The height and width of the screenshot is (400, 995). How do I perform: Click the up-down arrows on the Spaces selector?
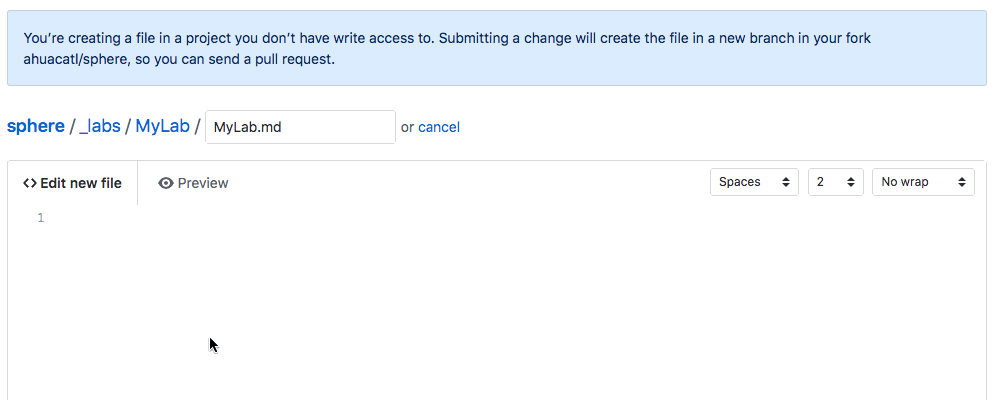click(x=786, y=182)
